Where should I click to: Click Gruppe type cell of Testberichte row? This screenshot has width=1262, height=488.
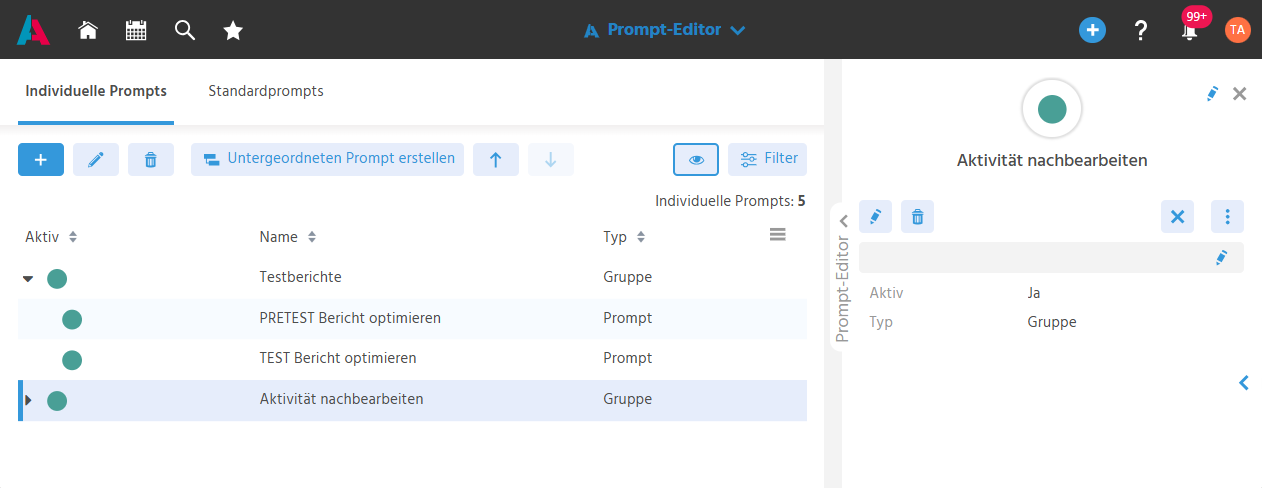pos(628,277)
